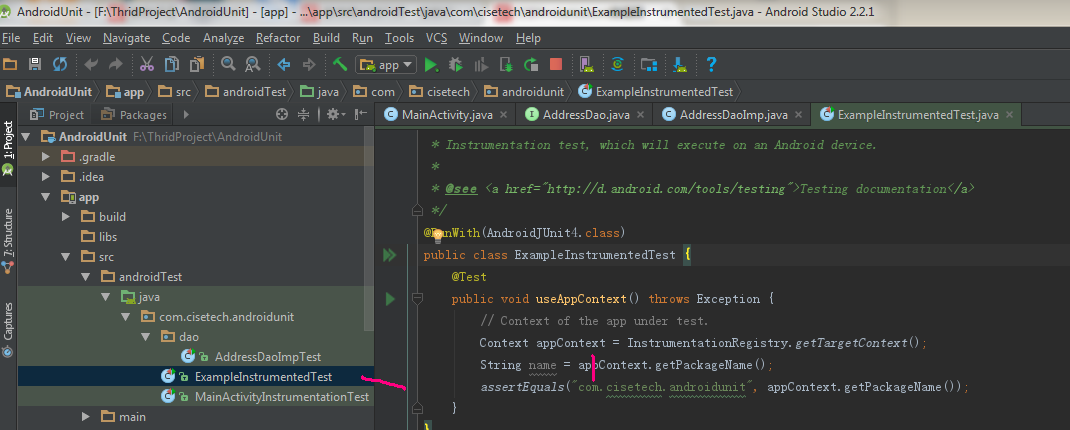The height and width of the screenshot is (430, 1070).
Task: Click the green Run app button
Action: (x=431, y=65)
